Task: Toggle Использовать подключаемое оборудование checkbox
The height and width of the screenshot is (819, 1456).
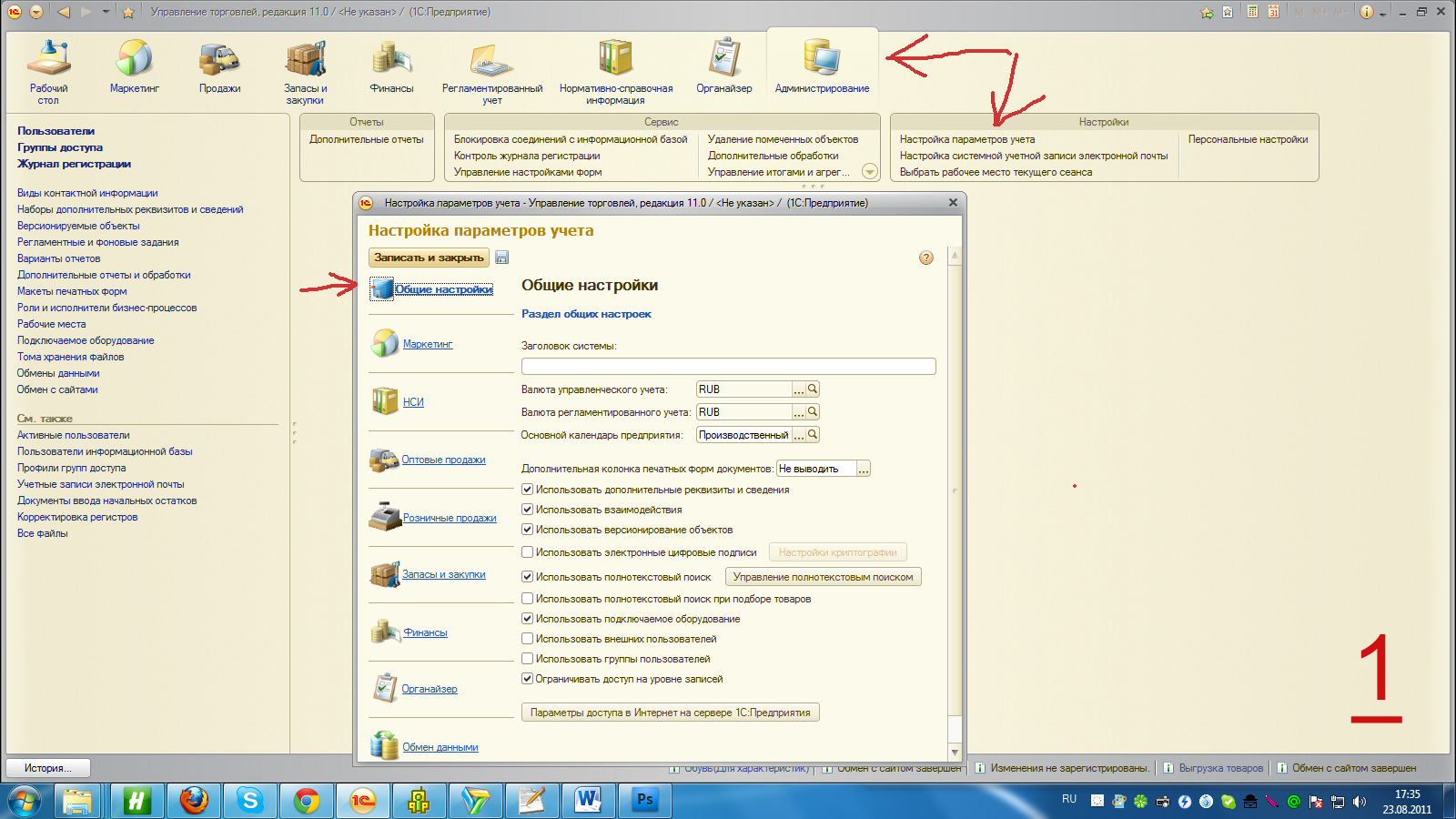Action: 527,619
